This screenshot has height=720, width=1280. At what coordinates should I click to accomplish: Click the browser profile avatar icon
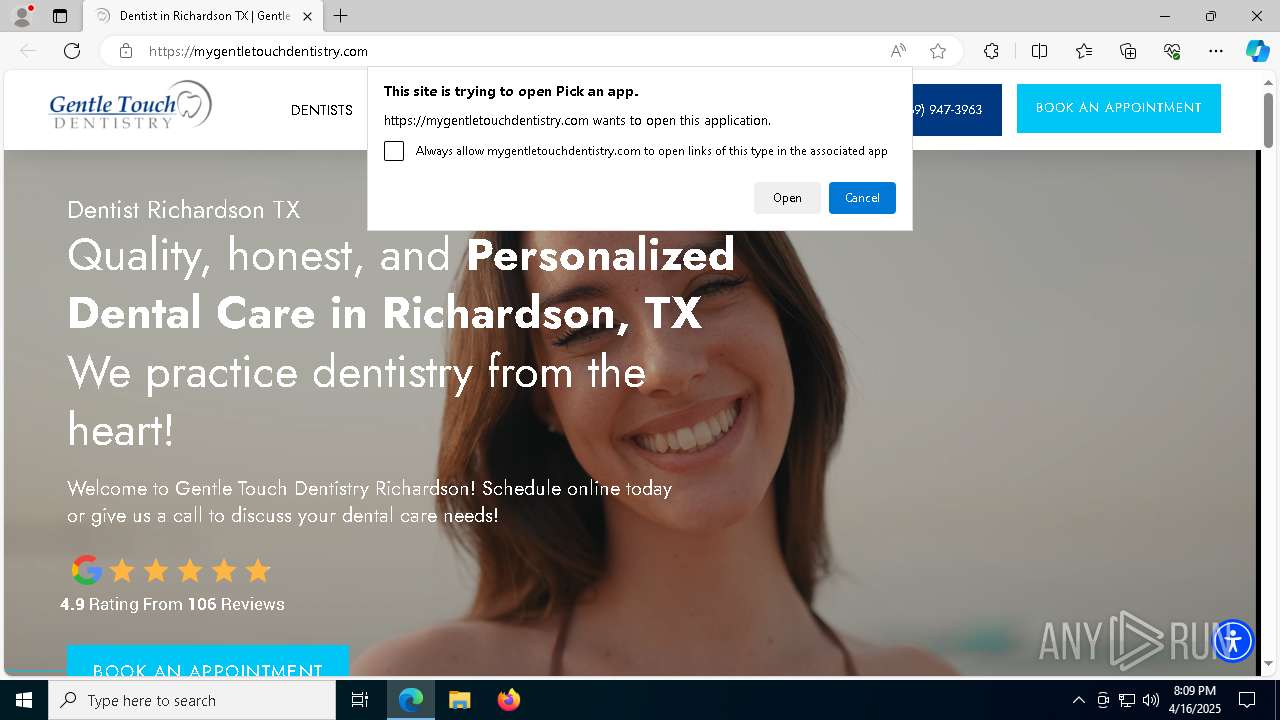pos(21,16)
